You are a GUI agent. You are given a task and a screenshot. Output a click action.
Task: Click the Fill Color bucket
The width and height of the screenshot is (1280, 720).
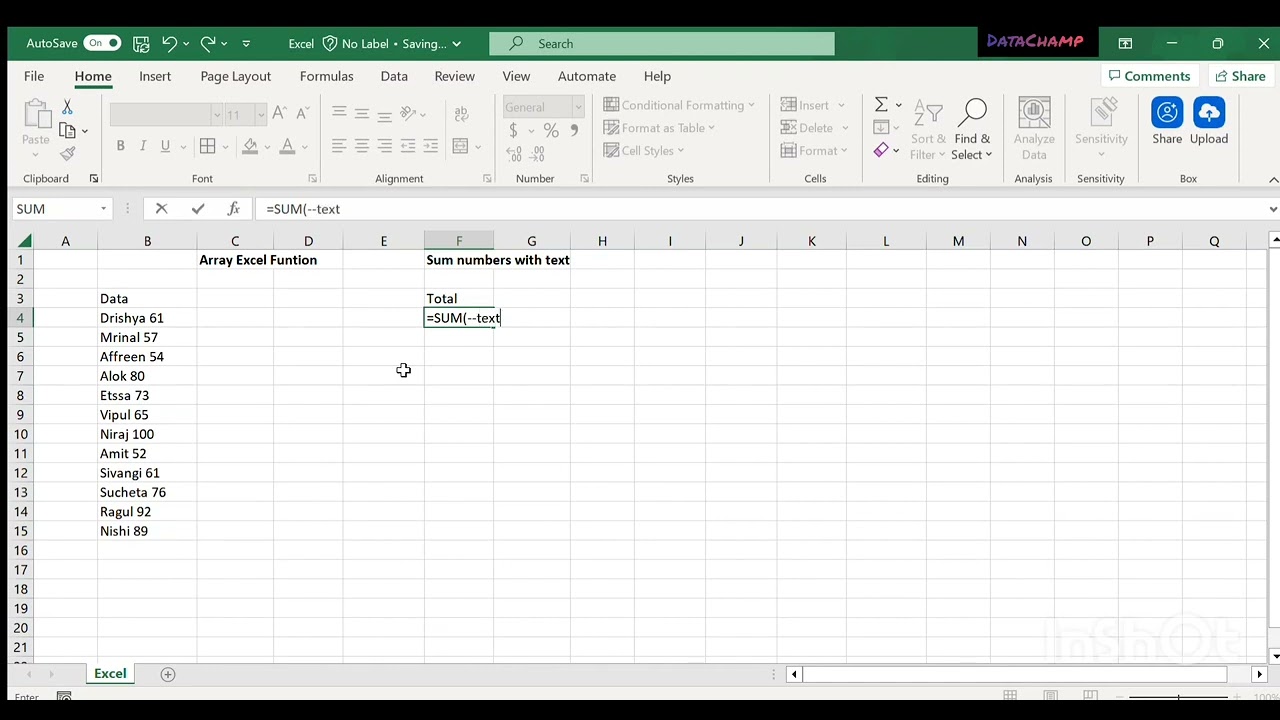tap(251, 146)
